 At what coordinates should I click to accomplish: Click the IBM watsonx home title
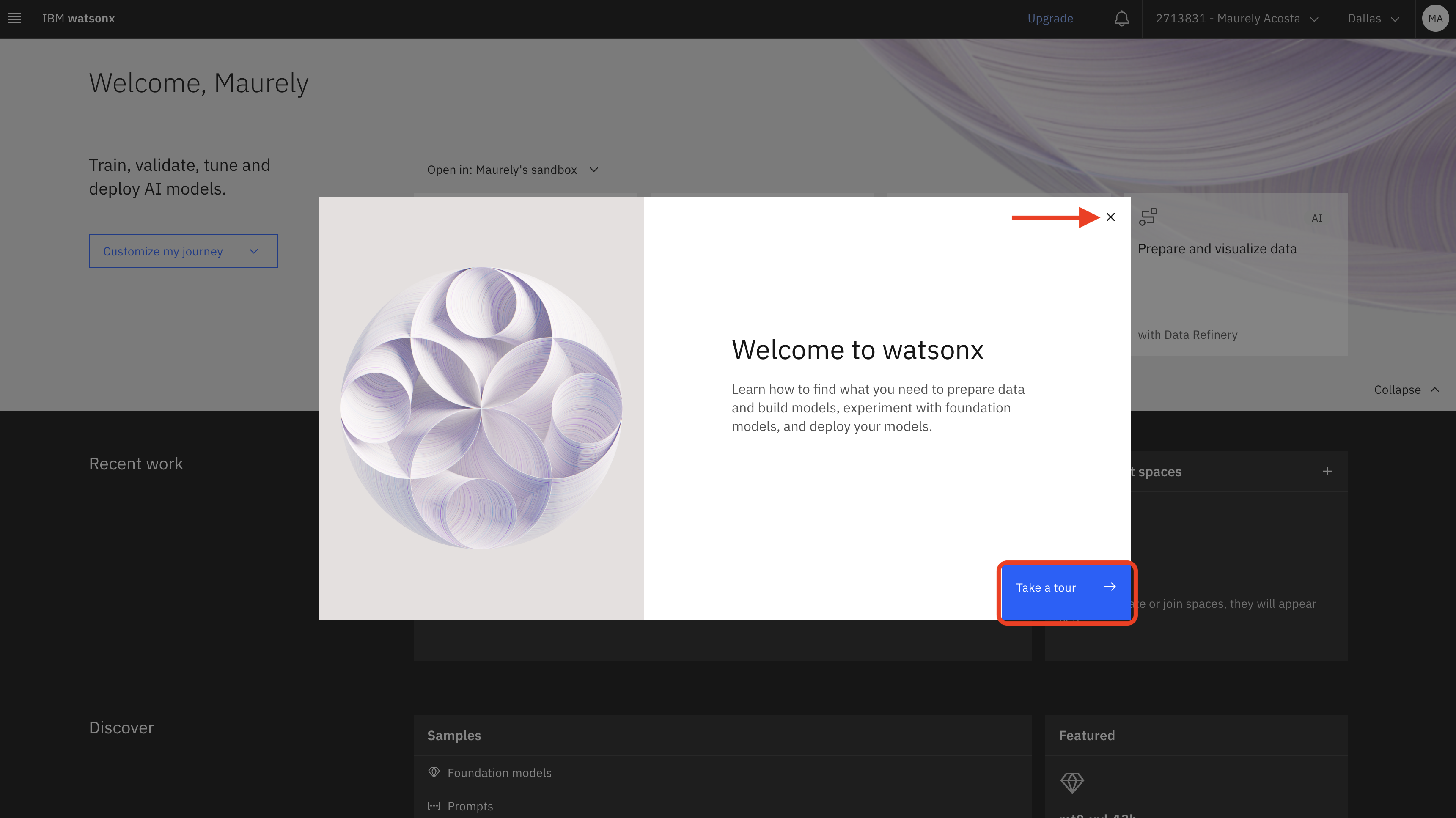(79, 19)
